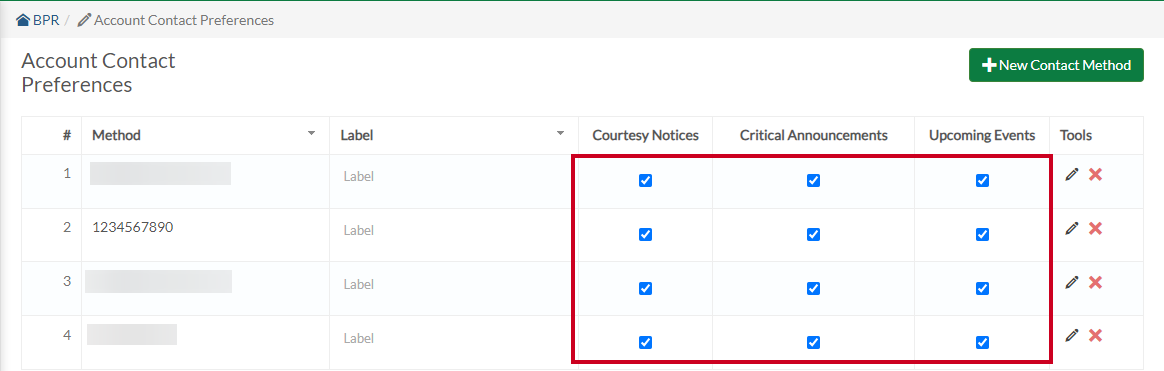Click the Label column header text
The height and width of the screenshot is (371, 1164).
356,135
